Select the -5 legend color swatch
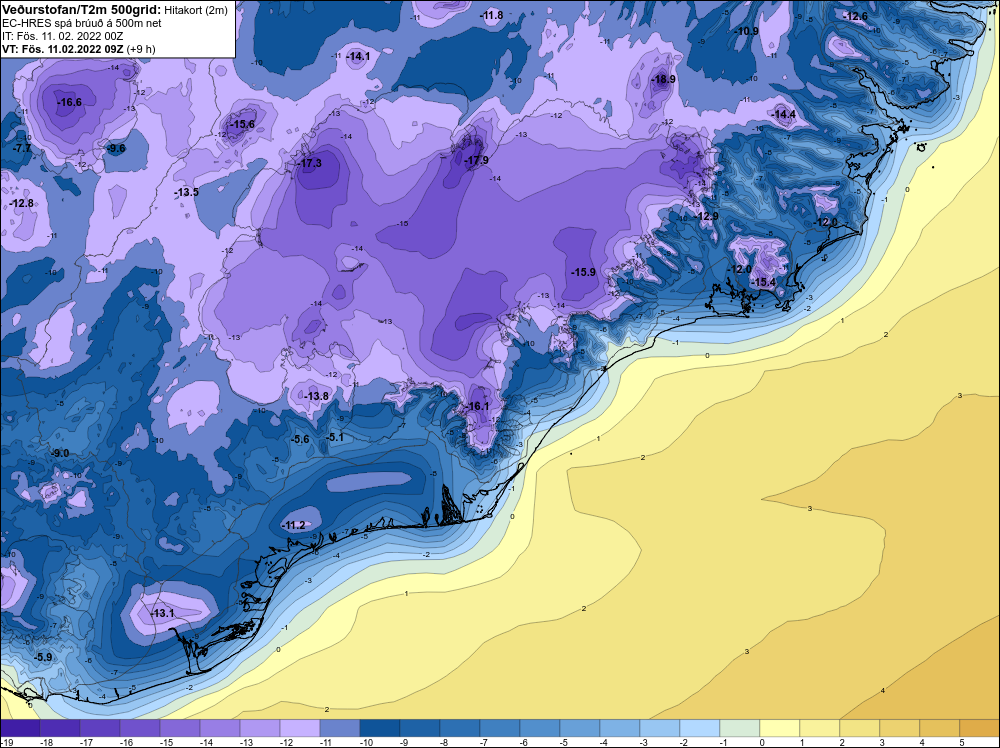This screenshot has width=1000, height=748. pos(580,728)
